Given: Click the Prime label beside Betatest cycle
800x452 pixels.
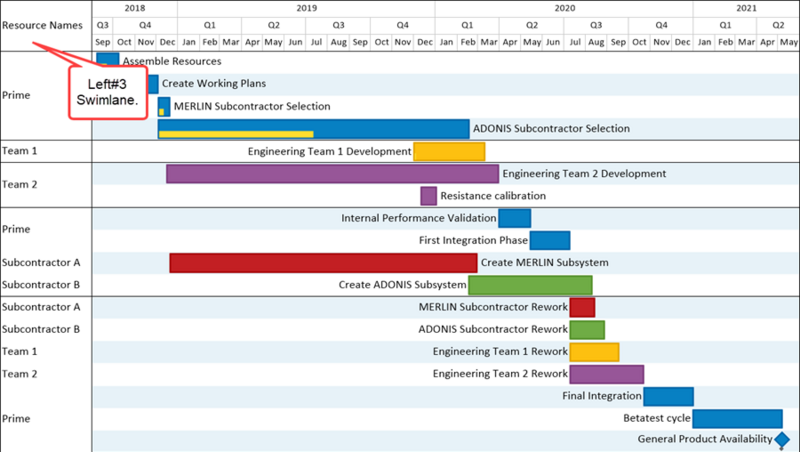Looking at the screenshot, I should click(16, 419).
